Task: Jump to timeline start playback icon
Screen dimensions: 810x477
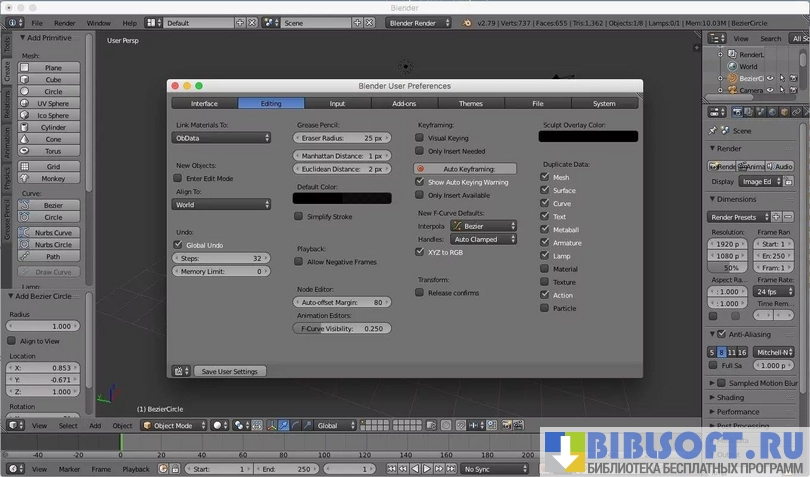Action: click(390, 468)
